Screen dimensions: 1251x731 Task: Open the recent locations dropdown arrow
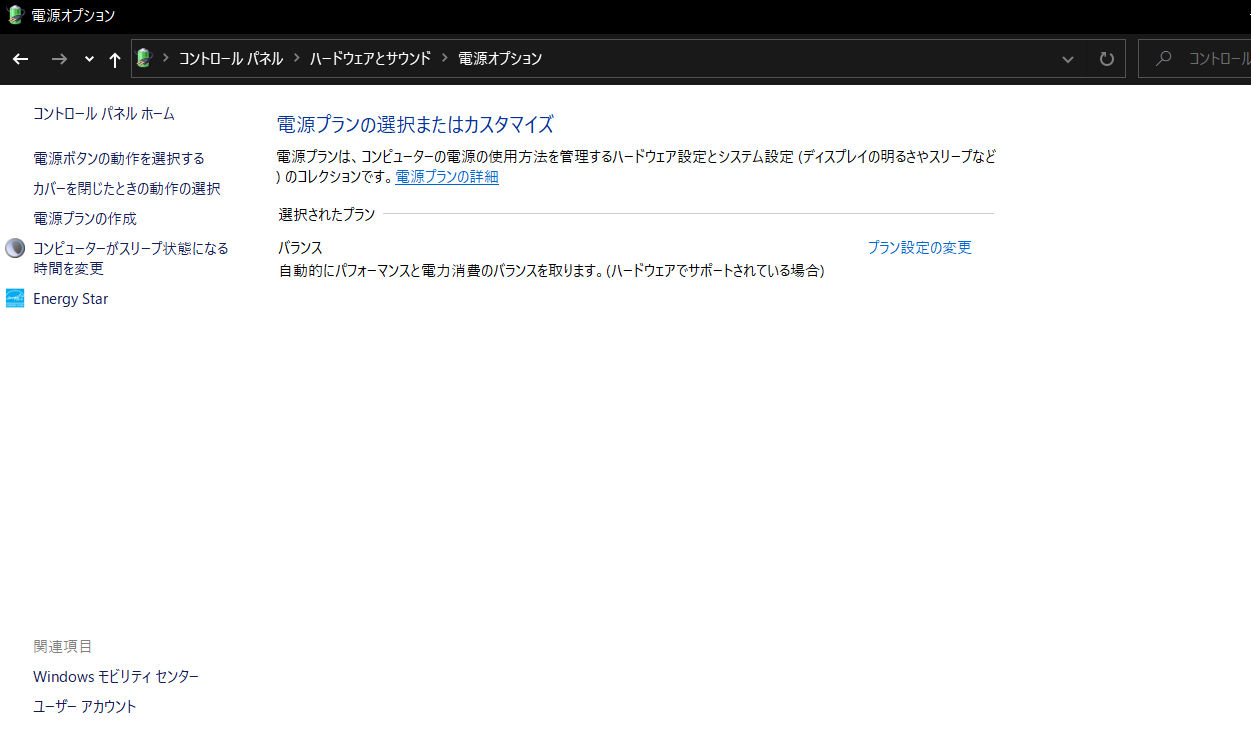89,59
